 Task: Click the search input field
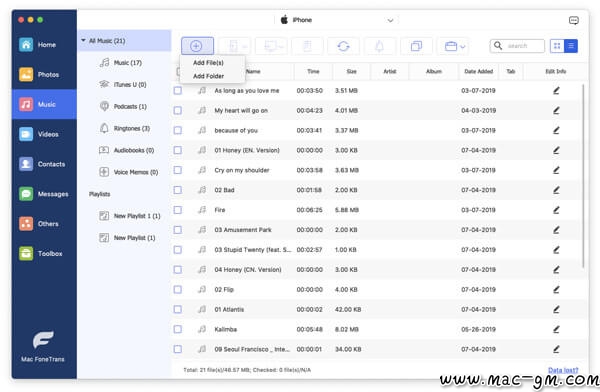[x=517, y=46]
